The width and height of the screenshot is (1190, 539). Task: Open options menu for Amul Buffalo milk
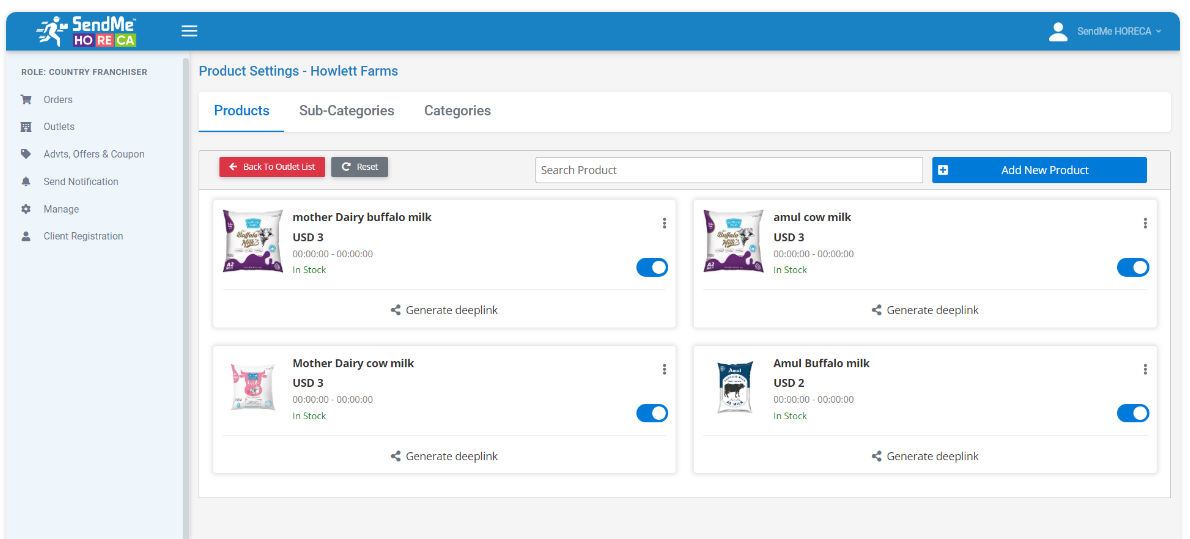[1145, 369]
